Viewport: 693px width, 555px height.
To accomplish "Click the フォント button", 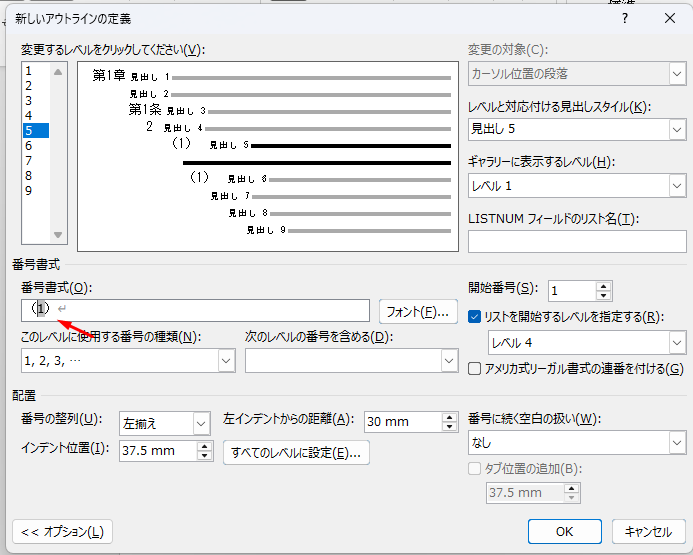I will (417, 312).
